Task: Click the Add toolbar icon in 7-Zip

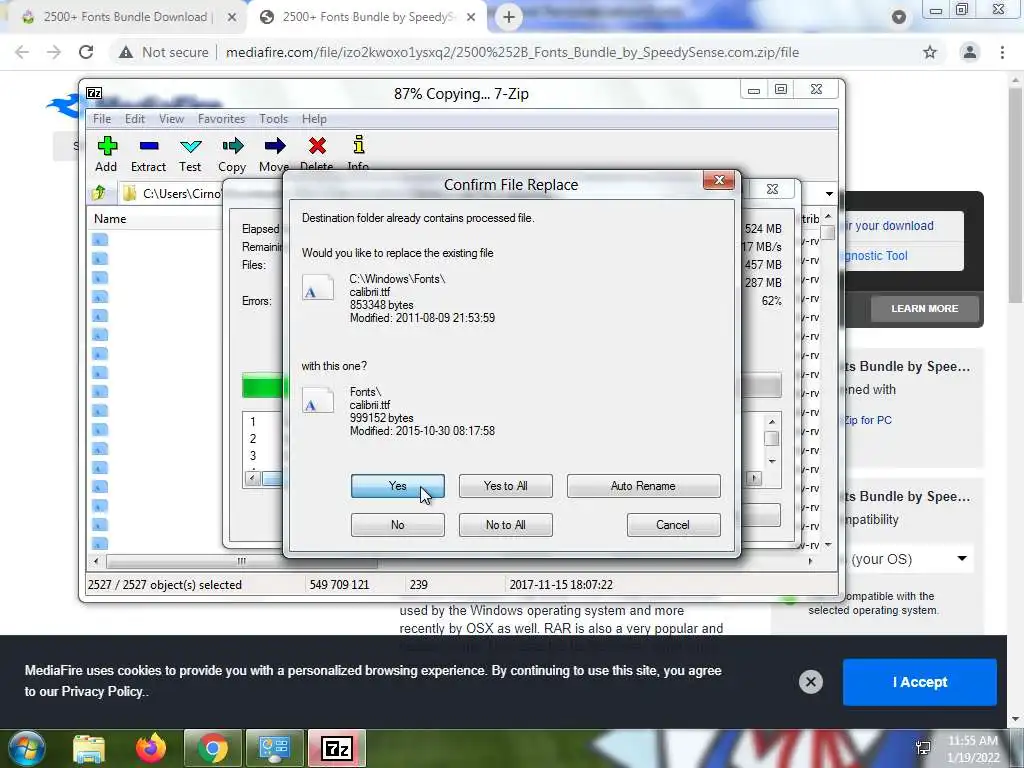Action: tap(107, 146)
